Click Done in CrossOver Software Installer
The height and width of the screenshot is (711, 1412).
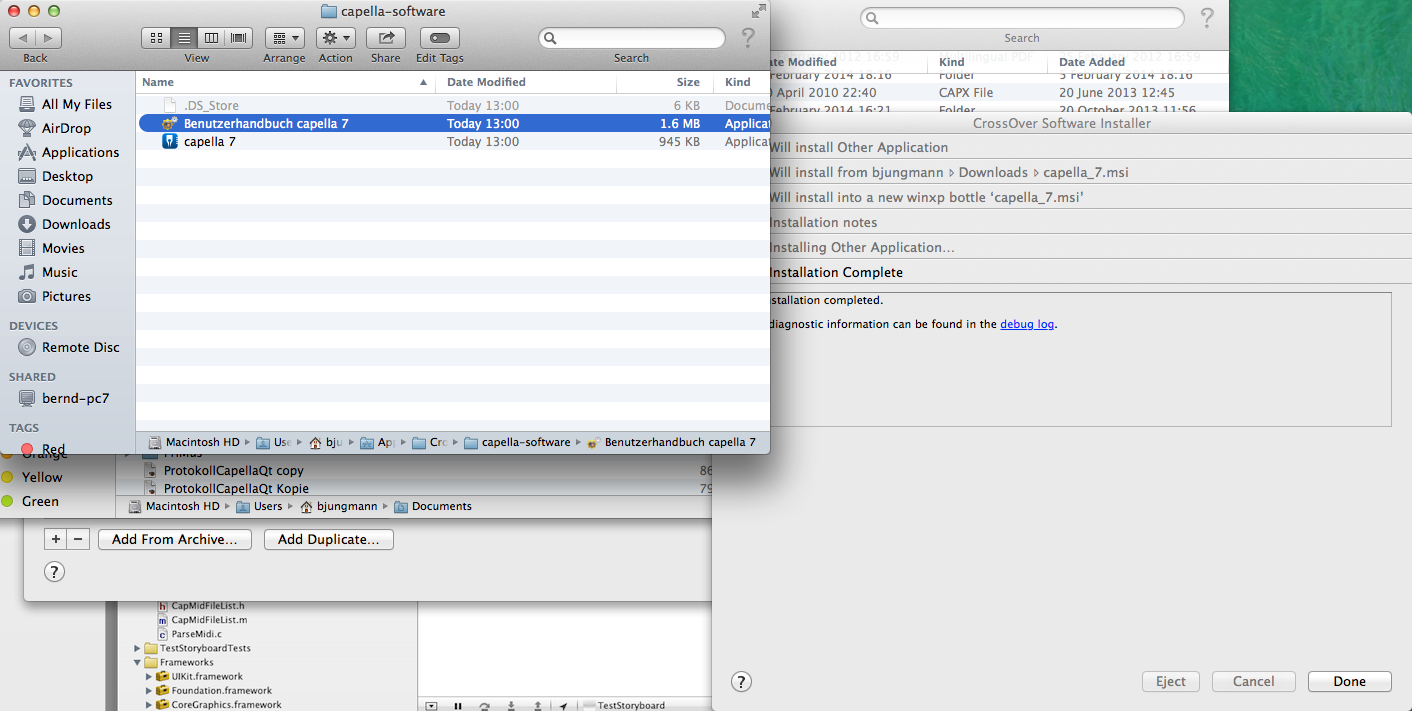coord(1349,681)
